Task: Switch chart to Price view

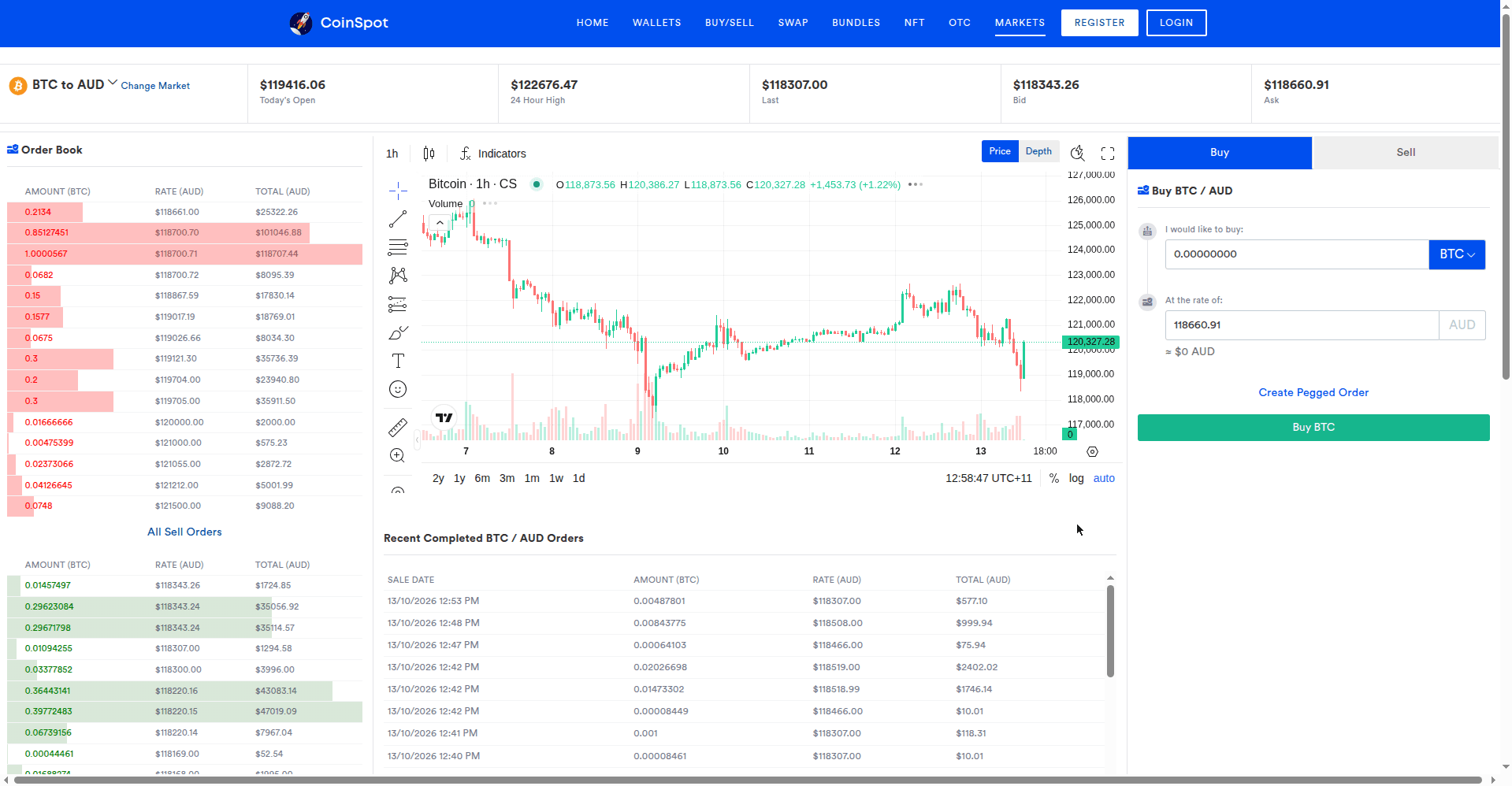Action: pos(1000,151)
